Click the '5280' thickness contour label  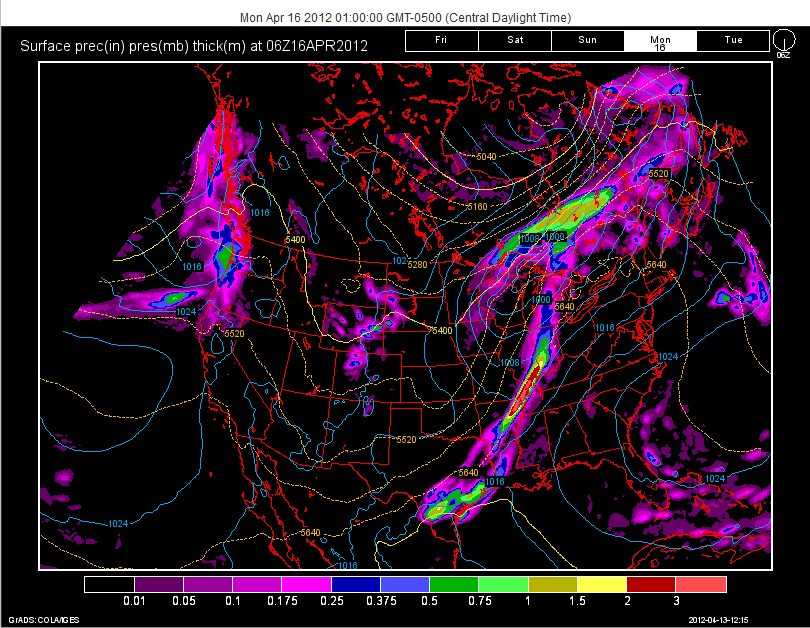pyautogui.click(x=417, y=264)
